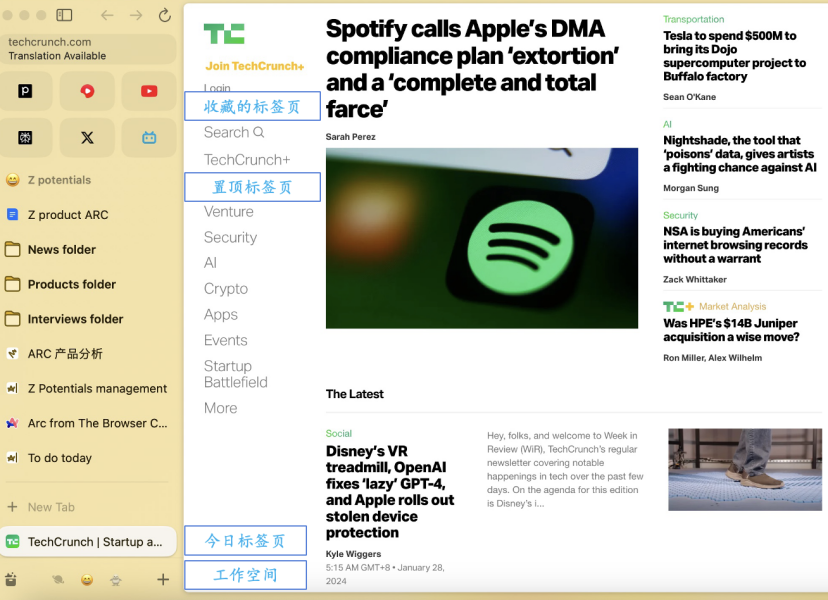Open the Crypto section
This screenshot has height=600, width=828.
point(225,289)
